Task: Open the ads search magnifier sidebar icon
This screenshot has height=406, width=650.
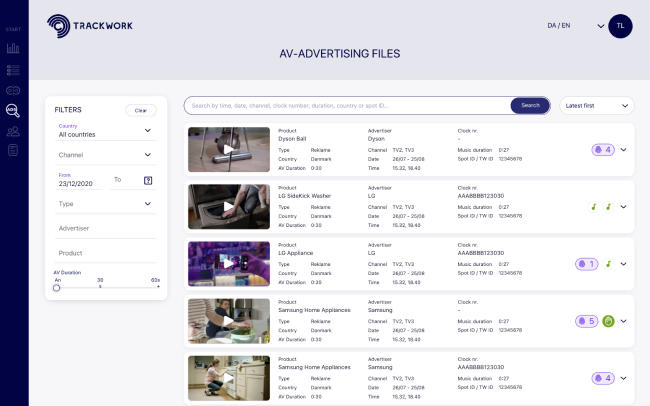Action: (13, 111)
